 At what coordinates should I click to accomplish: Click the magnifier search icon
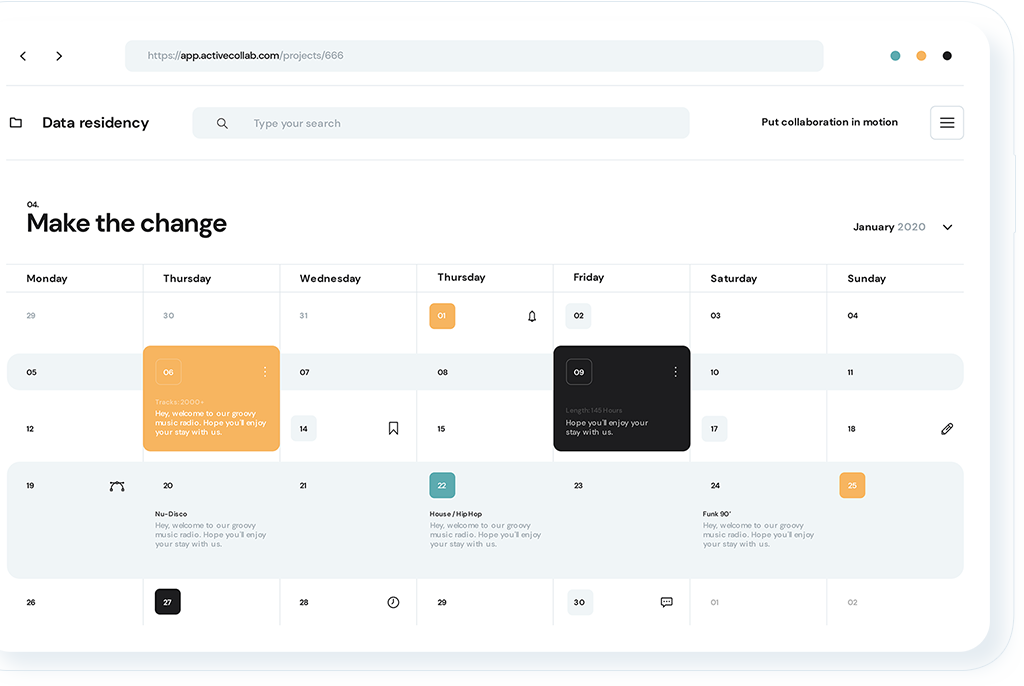[222, 123]
